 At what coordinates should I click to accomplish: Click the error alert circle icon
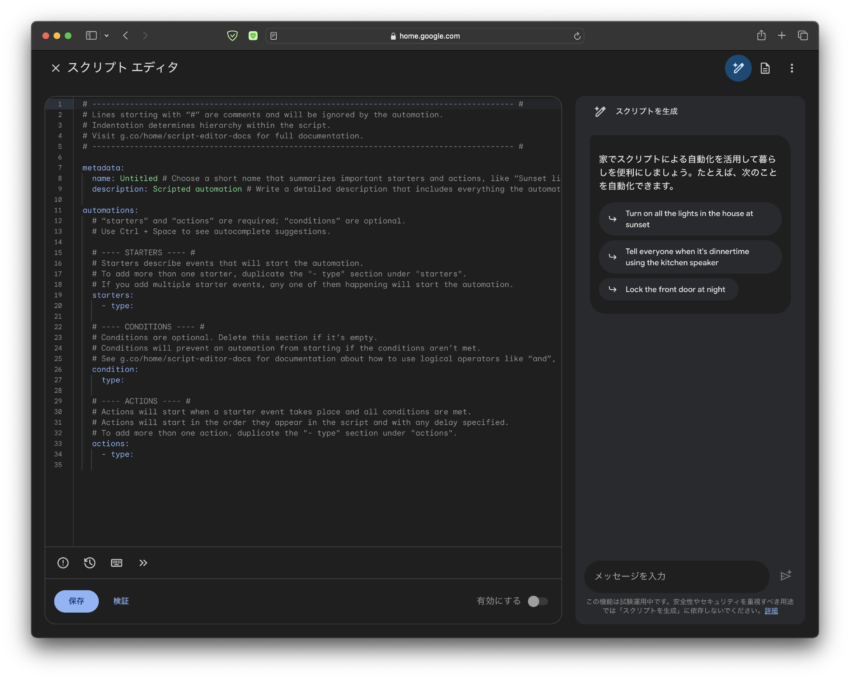63,563
